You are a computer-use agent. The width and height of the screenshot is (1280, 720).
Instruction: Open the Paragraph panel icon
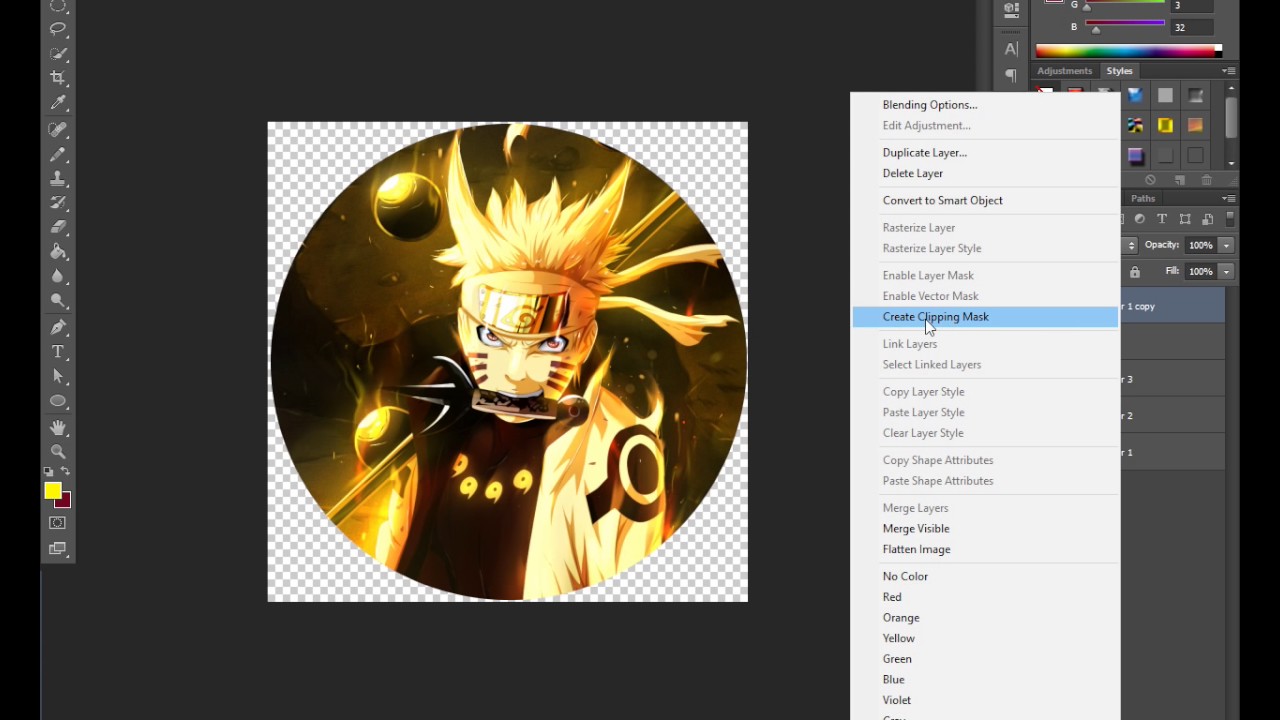tap(1011, 75)
